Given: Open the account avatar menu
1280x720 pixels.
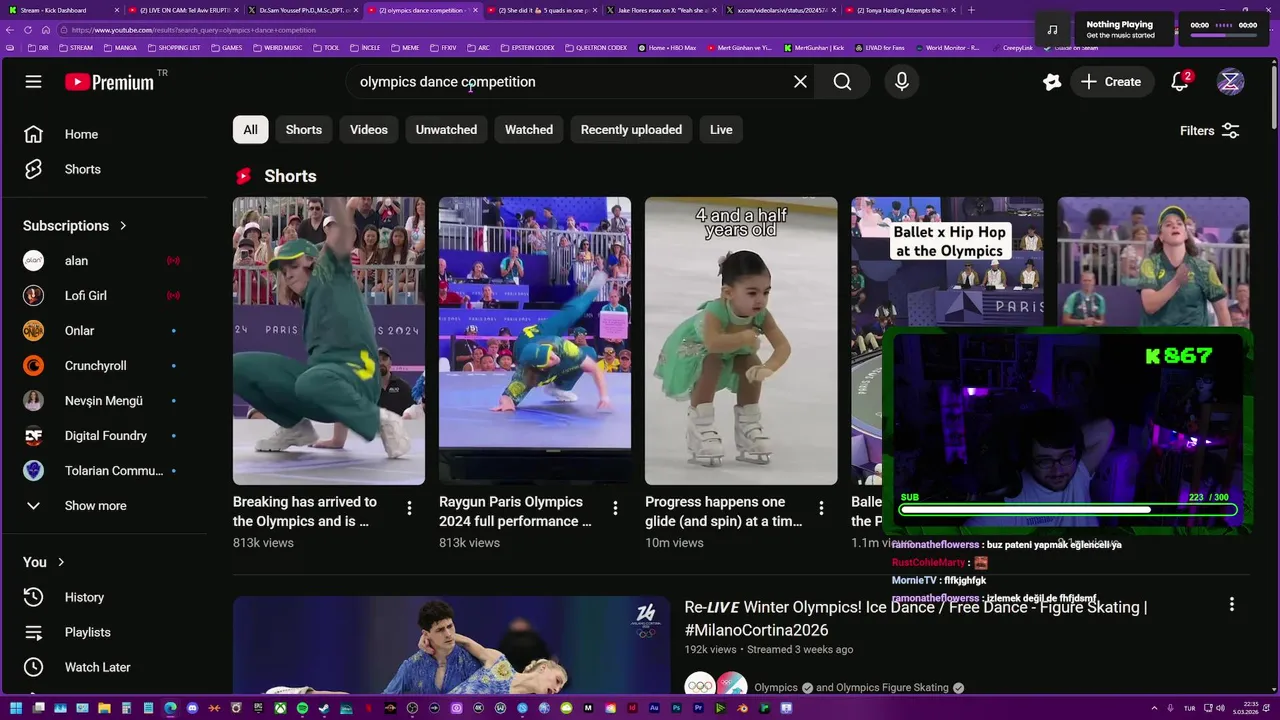Looking at the screenshot, I should point(1230,82).
